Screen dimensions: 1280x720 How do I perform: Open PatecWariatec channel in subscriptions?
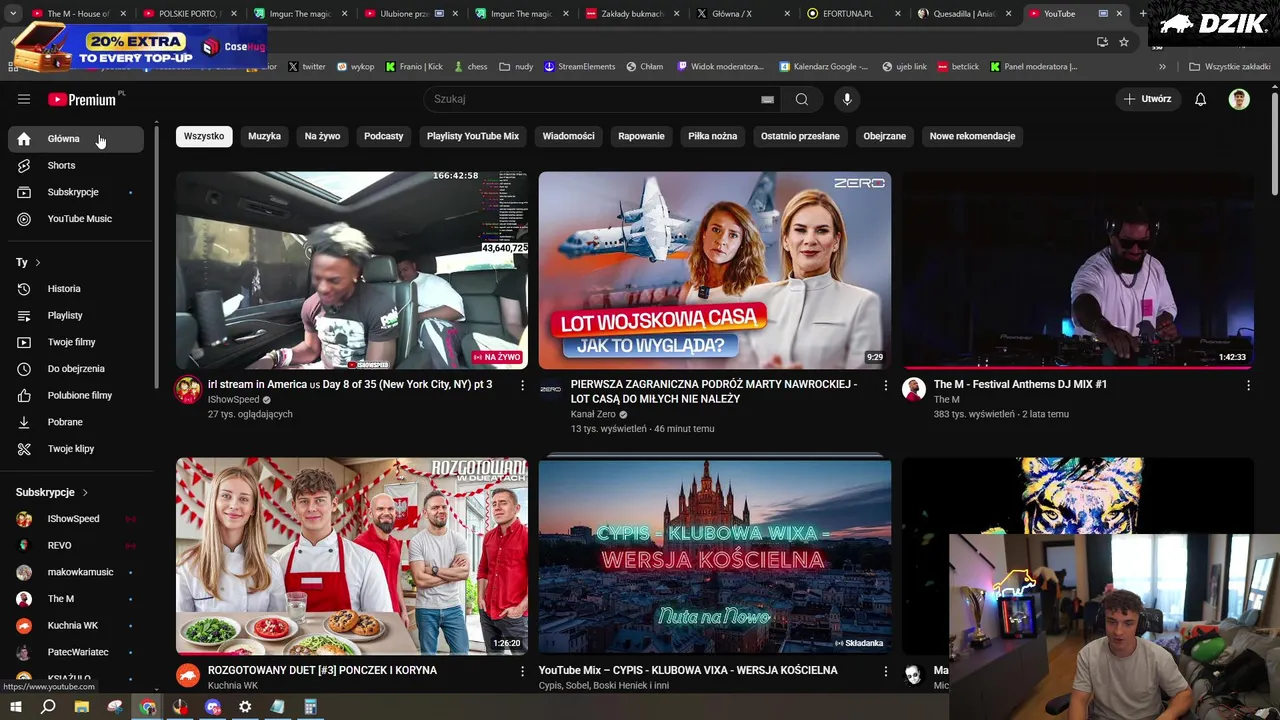coord(76,652)
